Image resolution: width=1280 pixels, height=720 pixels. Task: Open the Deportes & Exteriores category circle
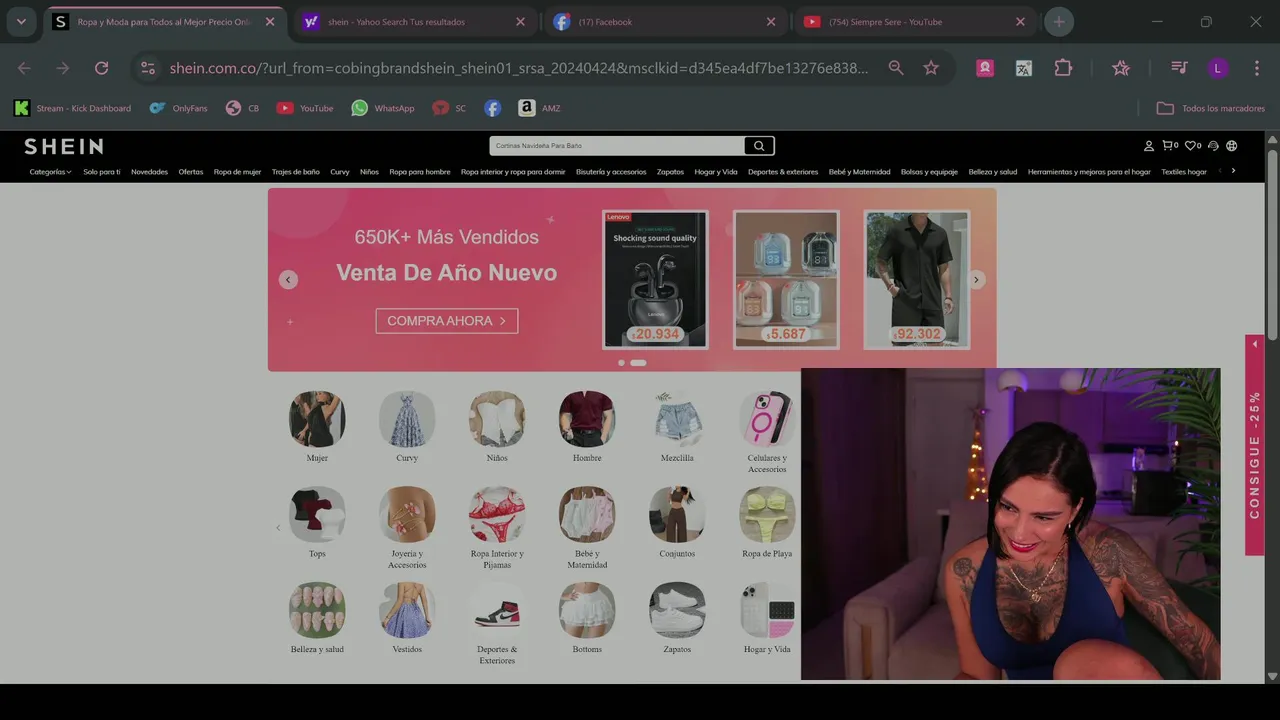point(497,611)
